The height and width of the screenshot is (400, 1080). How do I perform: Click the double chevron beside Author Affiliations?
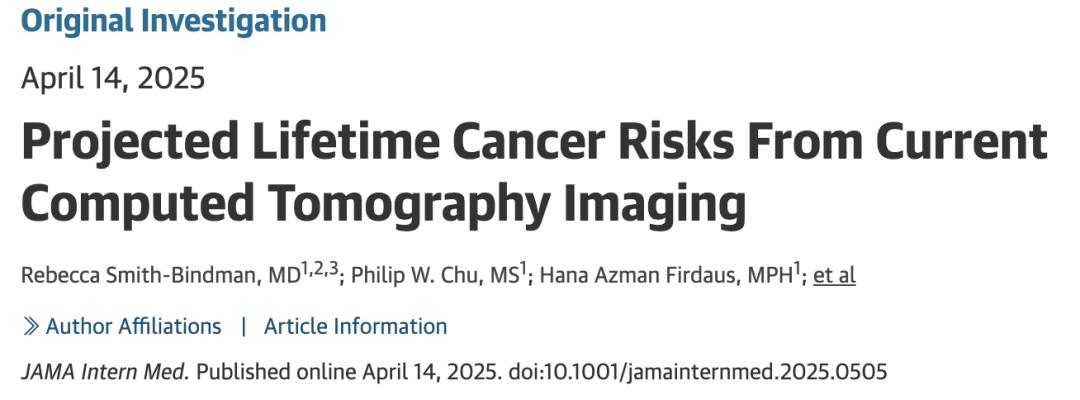30,326
